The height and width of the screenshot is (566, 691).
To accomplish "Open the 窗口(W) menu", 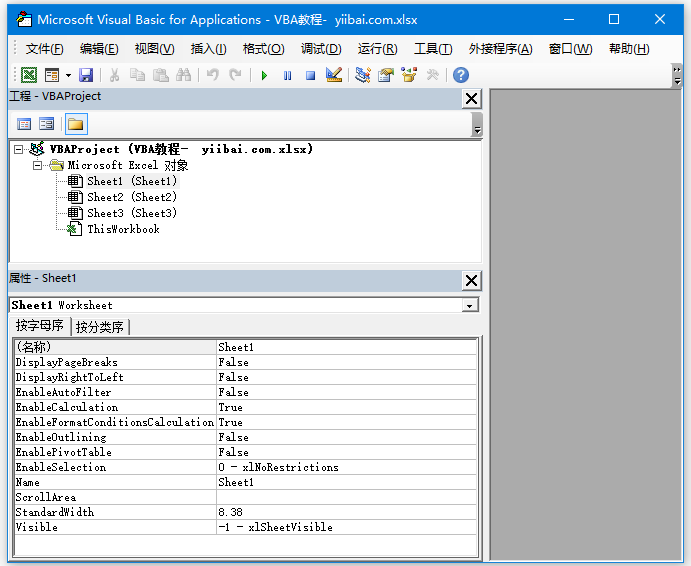I will (x=570, y=49).
